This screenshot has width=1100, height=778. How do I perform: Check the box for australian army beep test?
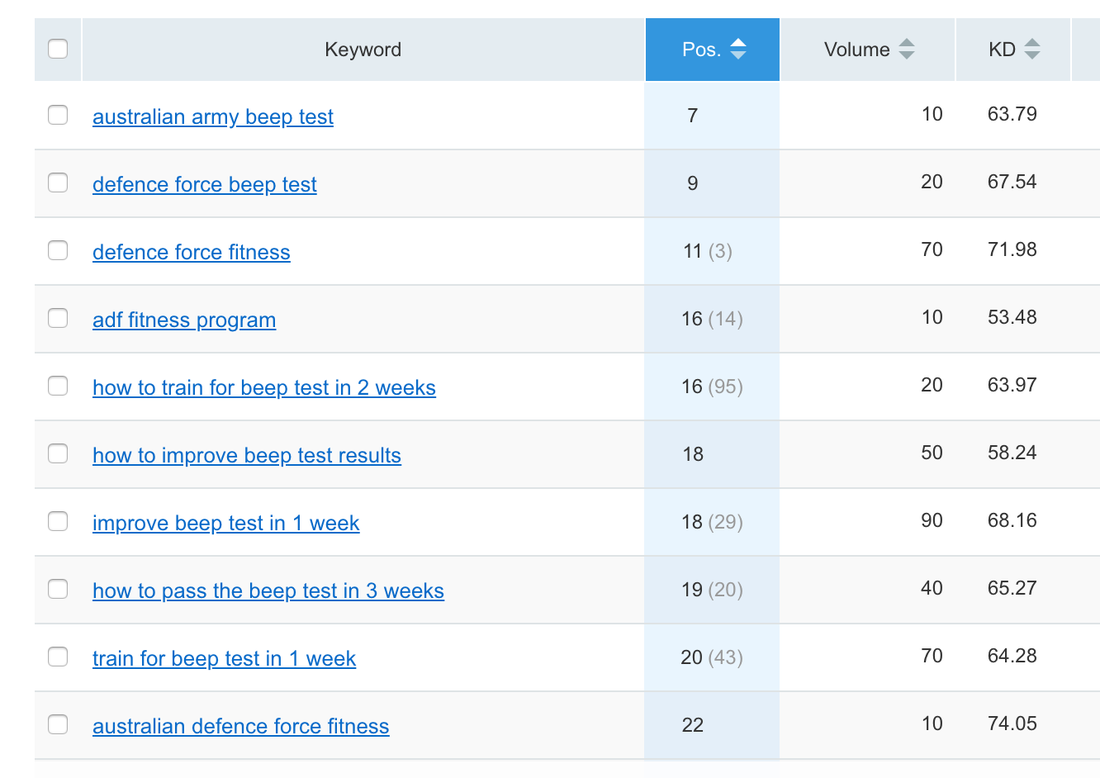(x=58, y=115)
